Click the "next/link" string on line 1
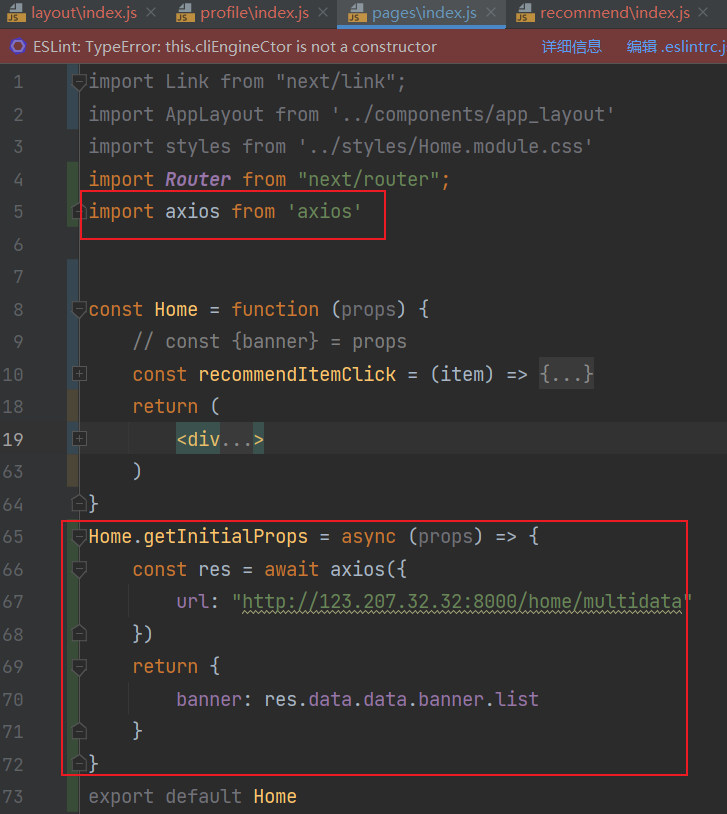The image size is (727, 814). coord(335,82)
